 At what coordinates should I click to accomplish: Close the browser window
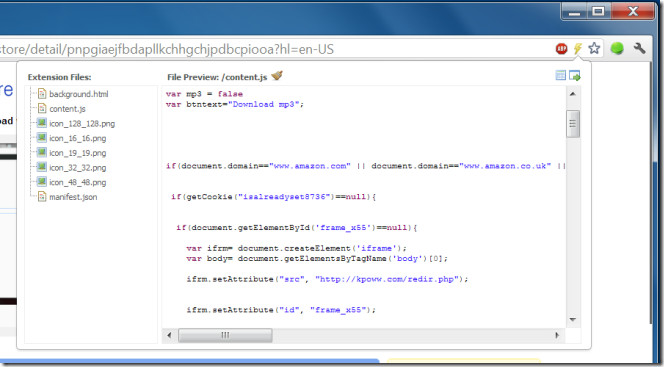[633, 11]
